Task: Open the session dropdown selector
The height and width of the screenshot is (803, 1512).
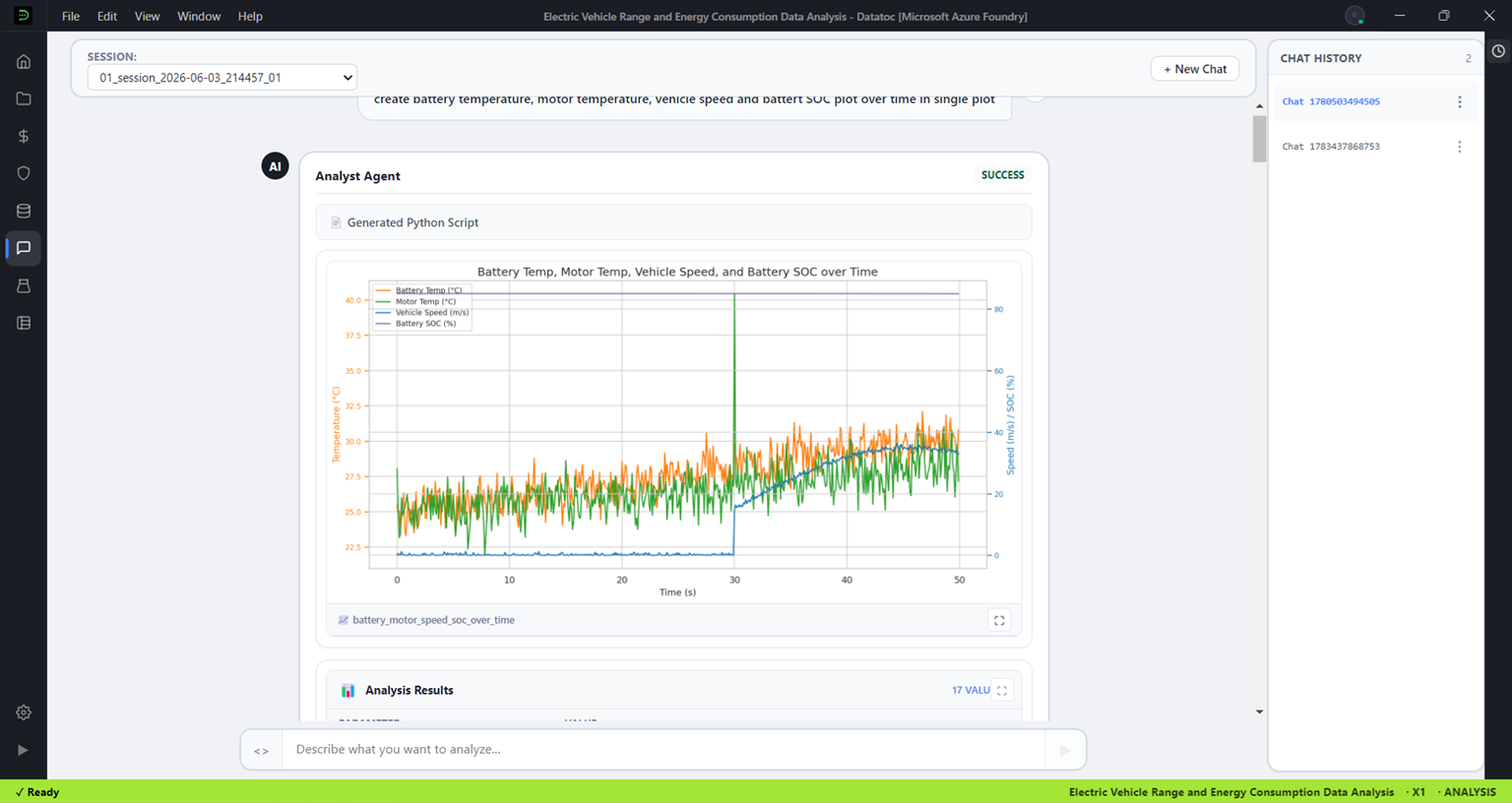Action: point(222,77)
